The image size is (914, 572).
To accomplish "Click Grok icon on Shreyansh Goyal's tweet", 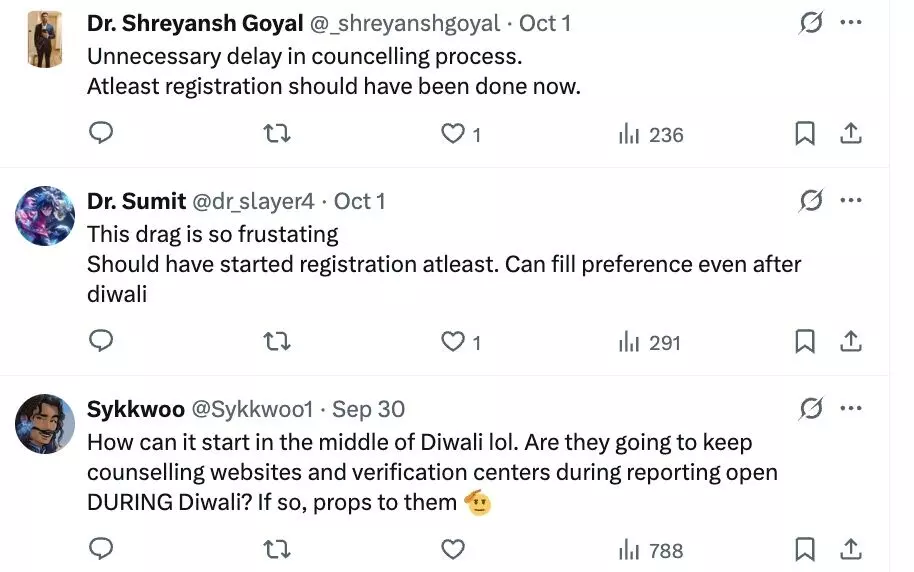I will 811,23.
